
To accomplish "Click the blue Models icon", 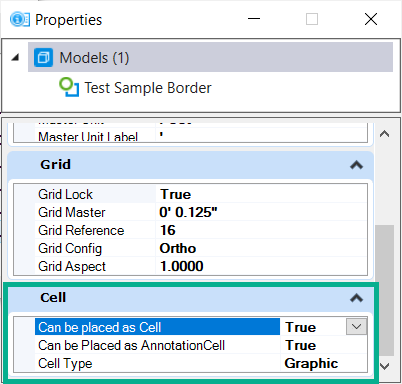I will (43, 58).
